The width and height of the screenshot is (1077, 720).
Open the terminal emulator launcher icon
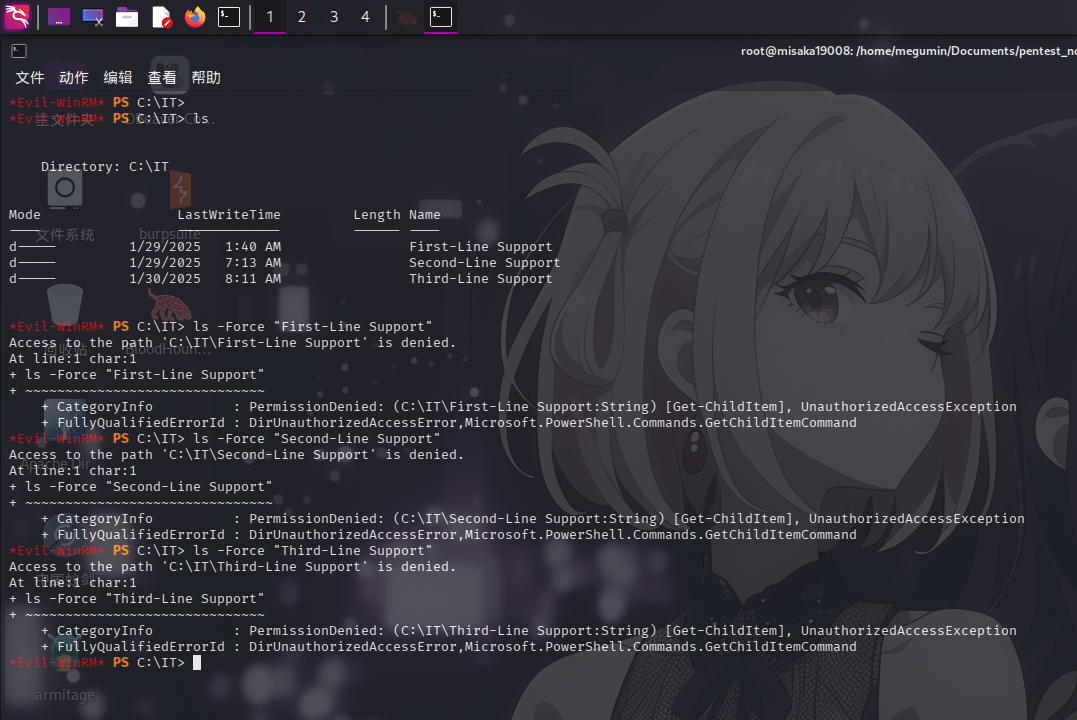[229, 16]
